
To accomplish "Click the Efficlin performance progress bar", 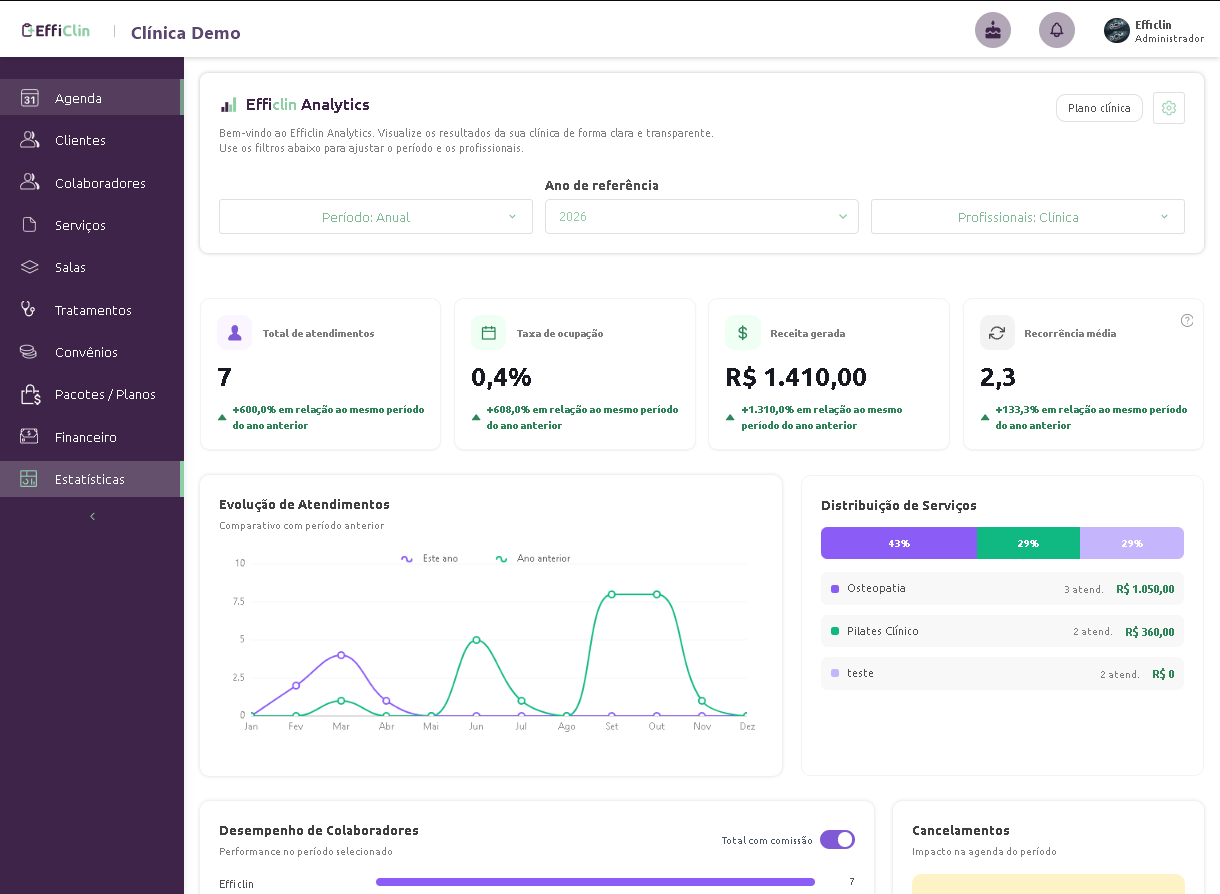I will (595, 882).
